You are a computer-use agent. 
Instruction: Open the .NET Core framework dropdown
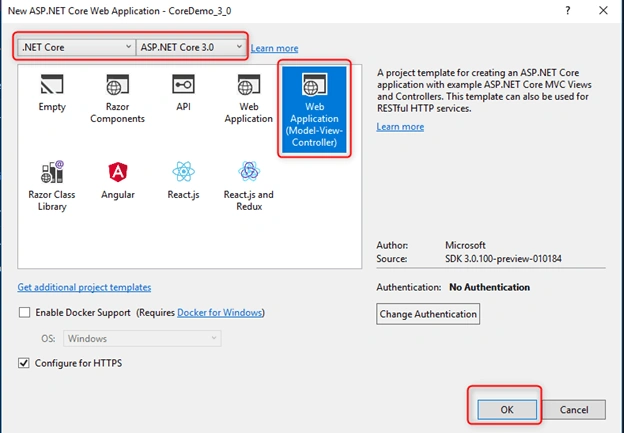pyautogui.click(x=76, y=47)
